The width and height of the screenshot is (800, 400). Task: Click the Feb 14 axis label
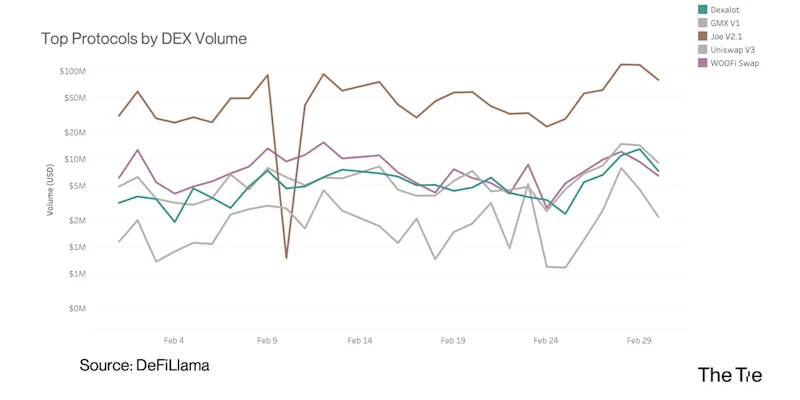point(360,340)
